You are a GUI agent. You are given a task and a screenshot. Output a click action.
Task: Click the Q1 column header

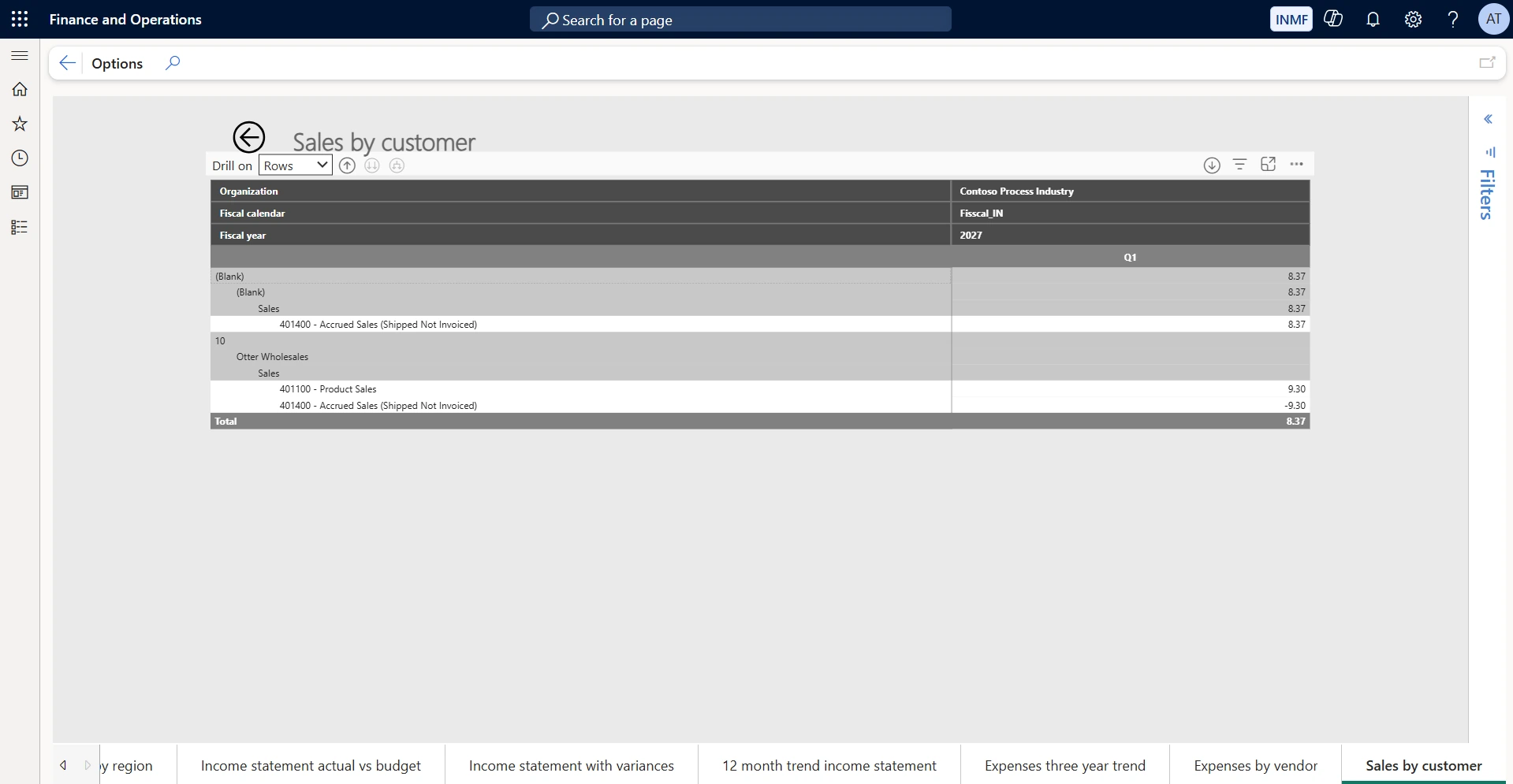tap(1130, 258)
